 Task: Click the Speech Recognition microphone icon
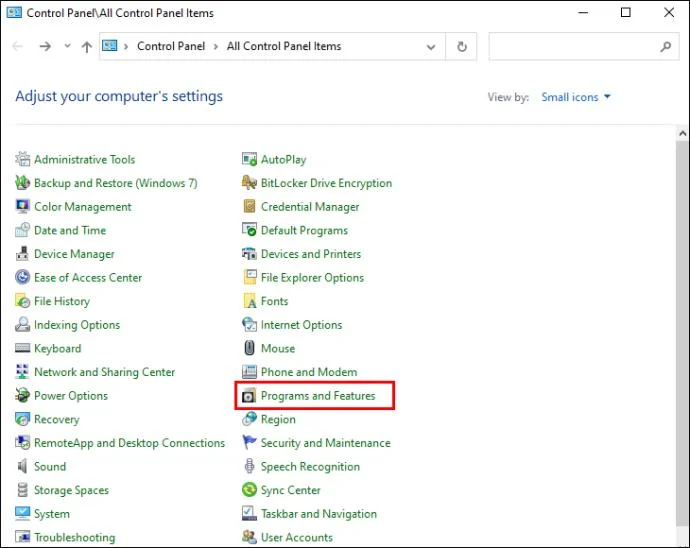coord(250,466)
